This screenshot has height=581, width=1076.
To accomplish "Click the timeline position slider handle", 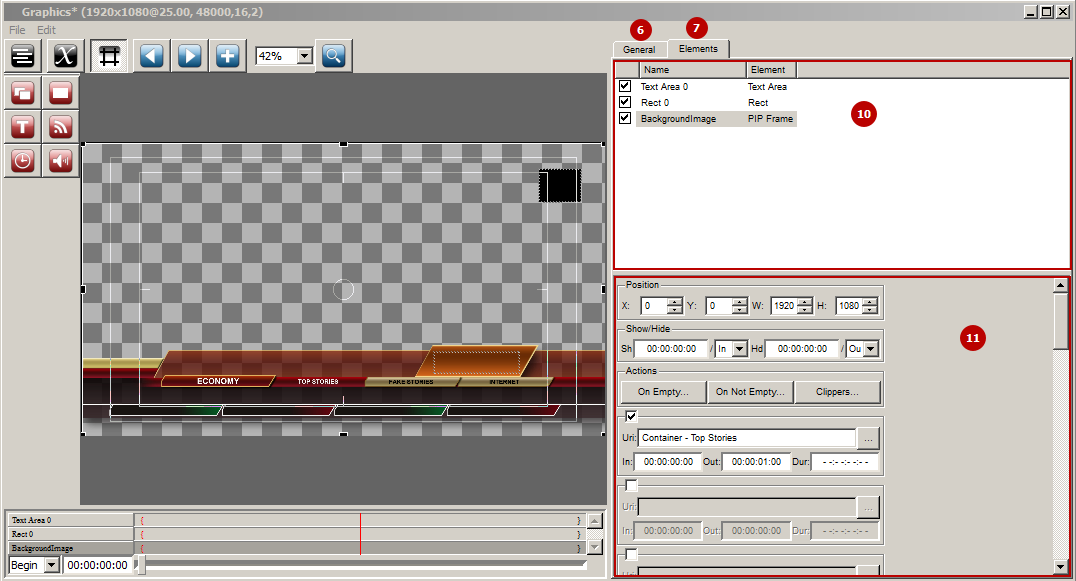I will [141, 565].
